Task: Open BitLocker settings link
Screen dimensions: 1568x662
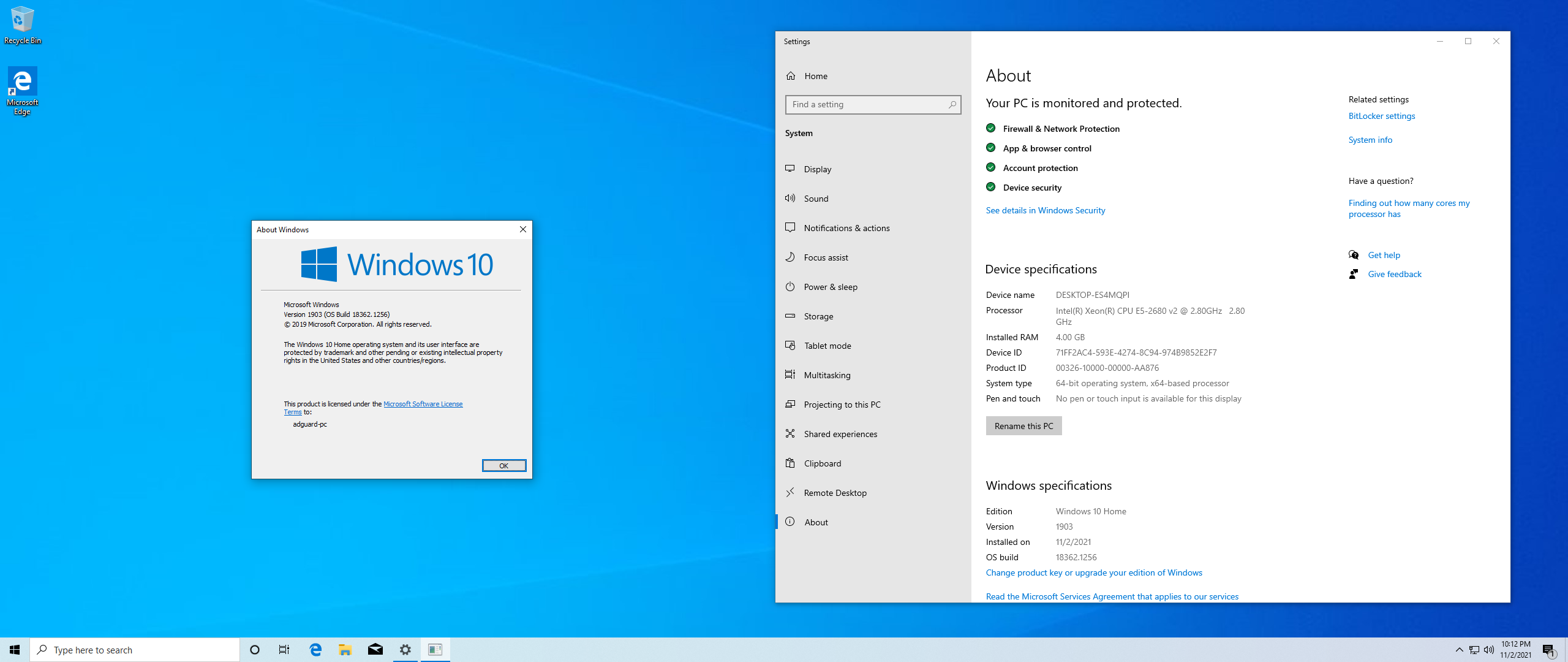Action: point(1381,116)
